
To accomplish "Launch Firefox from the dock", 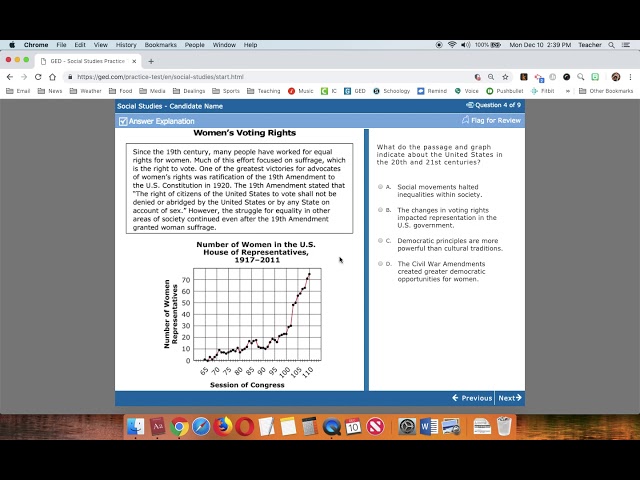I will point(222,427).
